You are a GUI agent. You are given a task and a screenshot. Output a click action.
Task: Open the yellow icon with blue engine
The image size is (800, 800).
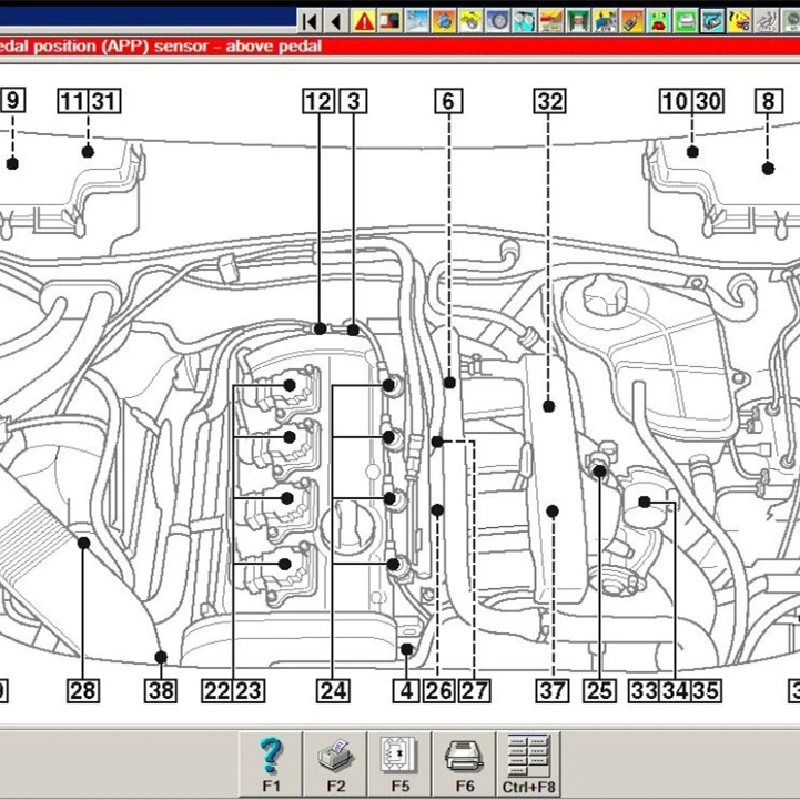605,21
